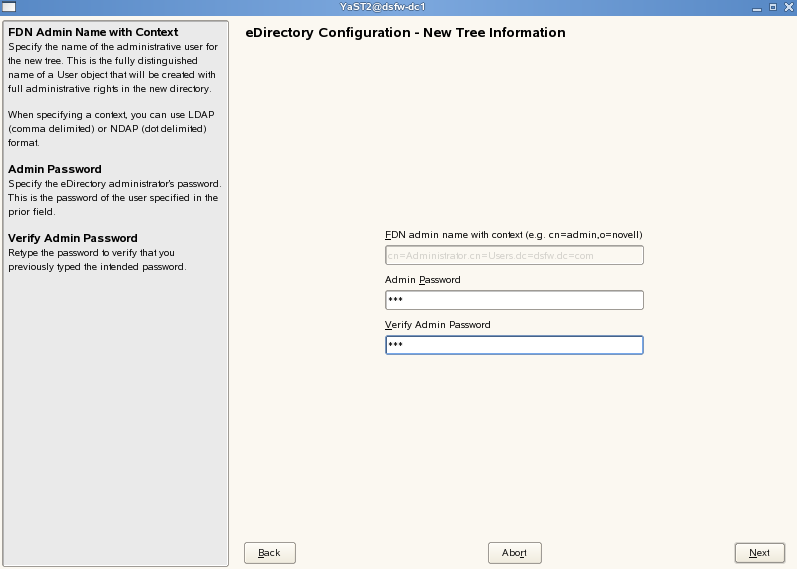Open the window menu icon in title bar
797x569 pixels.
click(x=8, y=7)
